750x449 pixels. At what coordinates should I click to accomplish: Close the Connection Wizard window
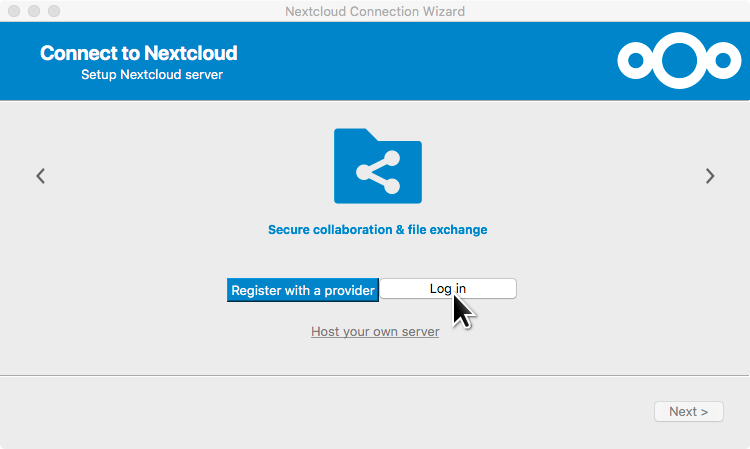[x=14, y=11]
